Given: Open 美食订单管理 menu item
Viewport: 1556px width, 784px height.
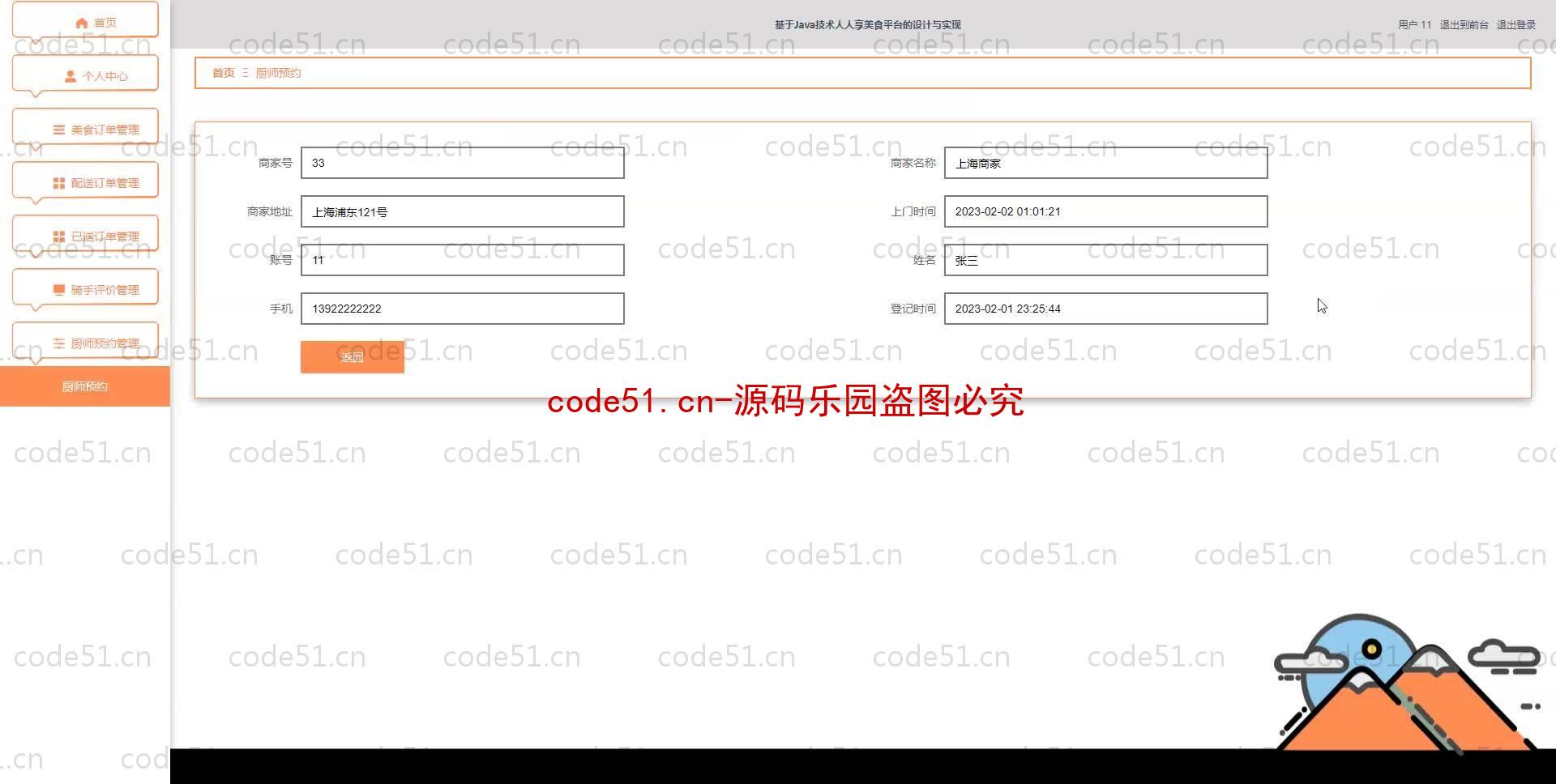Looking at the screenshot, I should tap(85, 126).
